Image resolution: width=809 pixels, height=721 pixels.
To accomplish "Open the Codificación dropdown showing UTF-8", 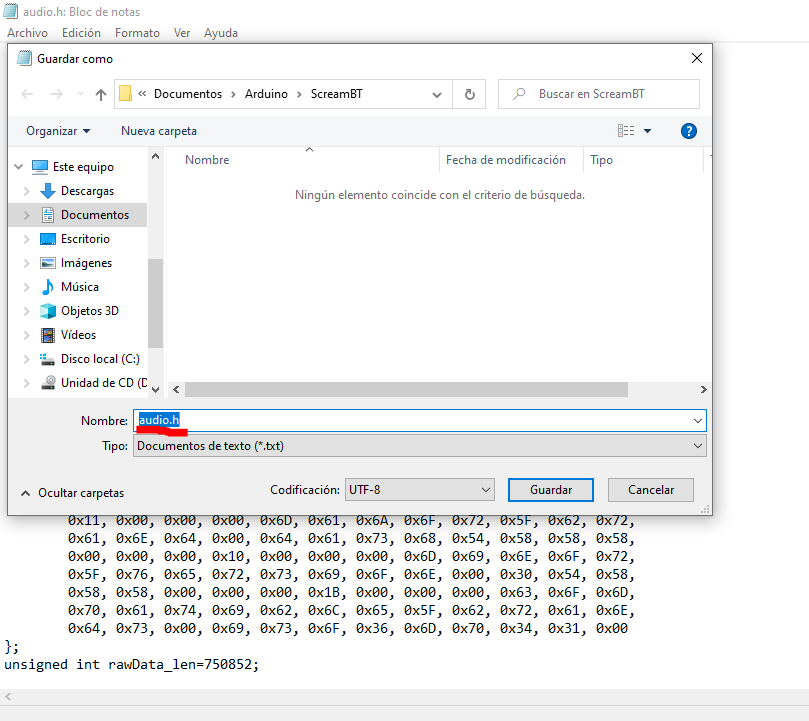I will [x=419, y=489].
